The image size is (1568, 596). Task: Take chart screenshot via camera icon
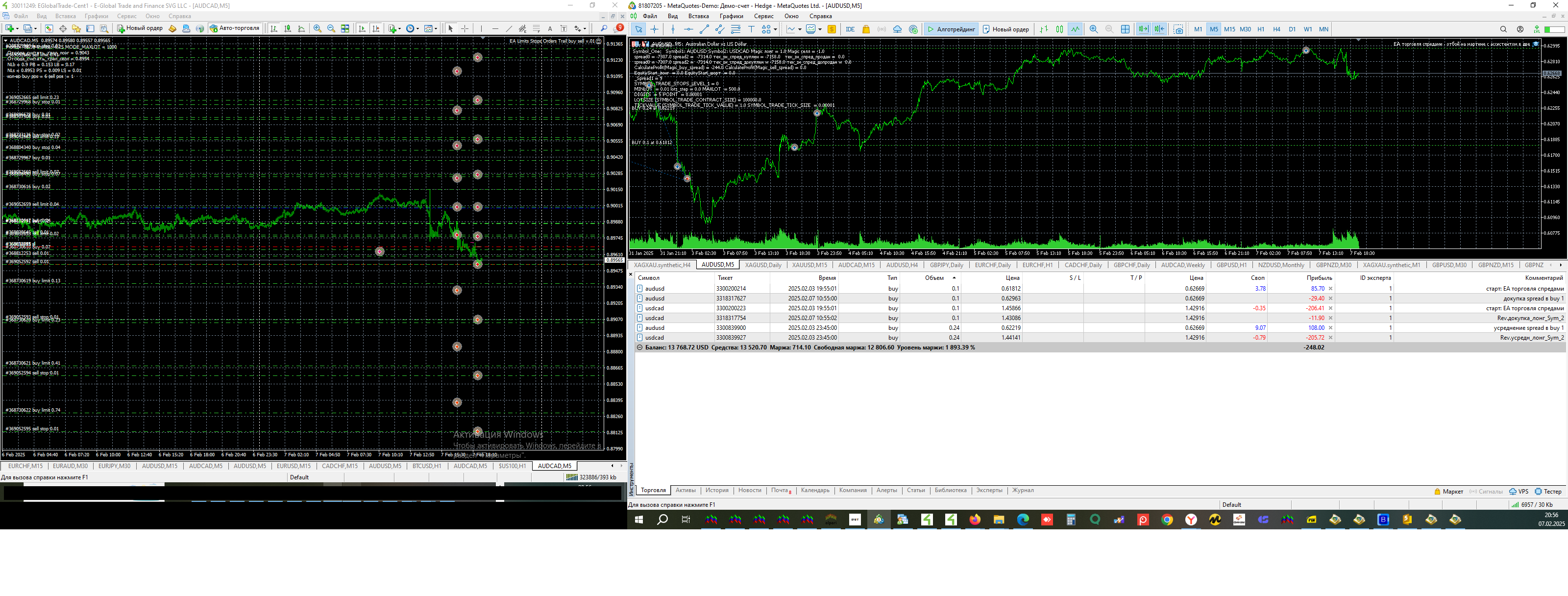(x=1178, y=29)
